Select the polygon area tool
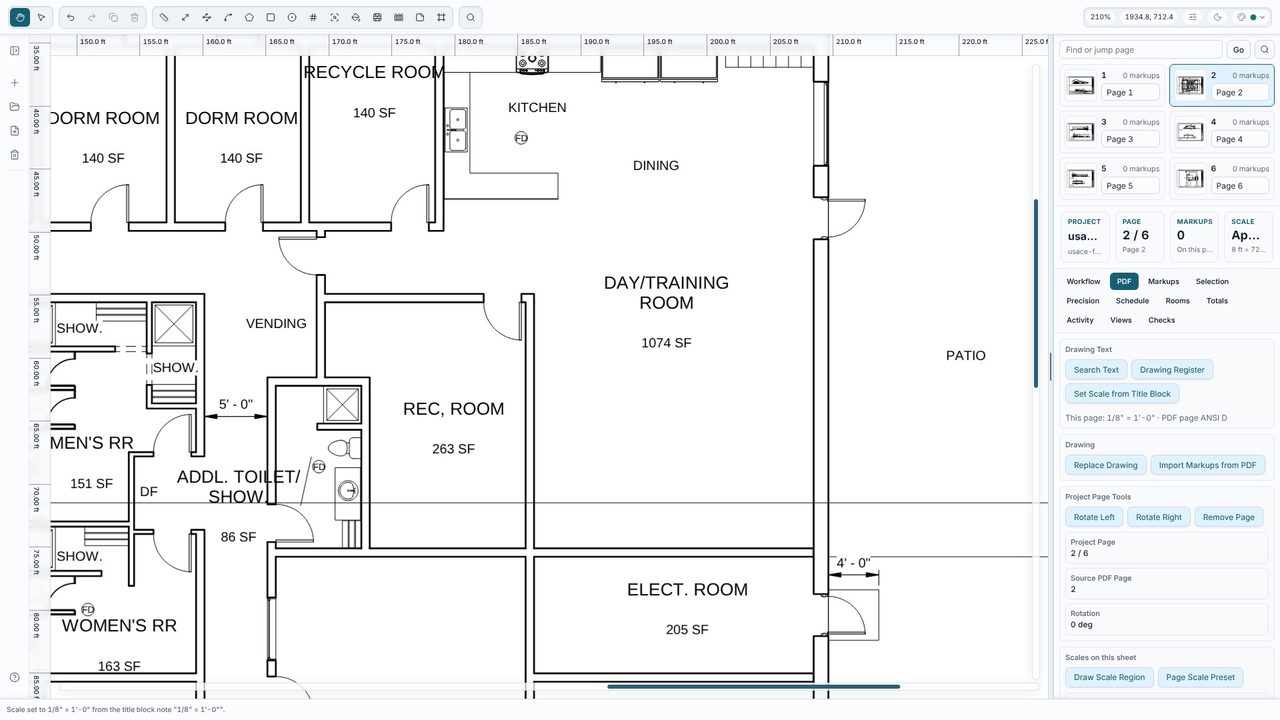 click(x=249, y=17)
